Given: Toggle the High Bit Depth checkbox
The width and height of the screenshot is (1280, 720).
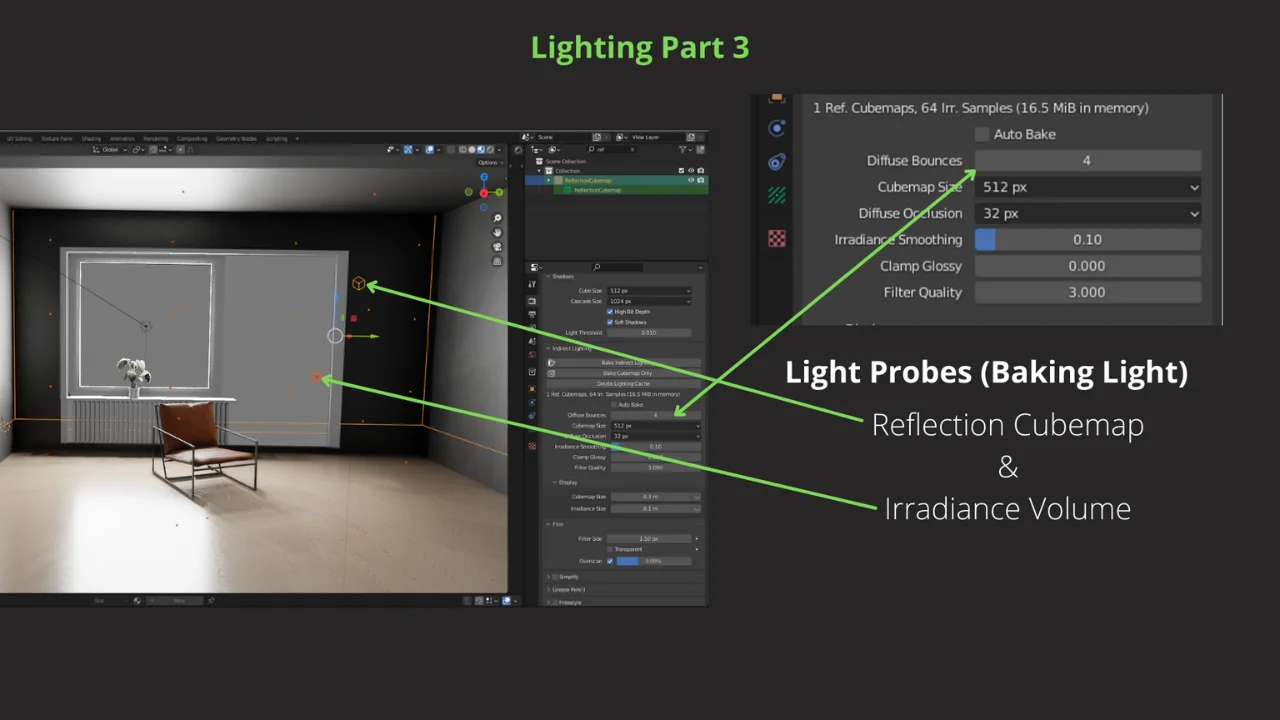Looking at the screenshot, I should point(610,312).
